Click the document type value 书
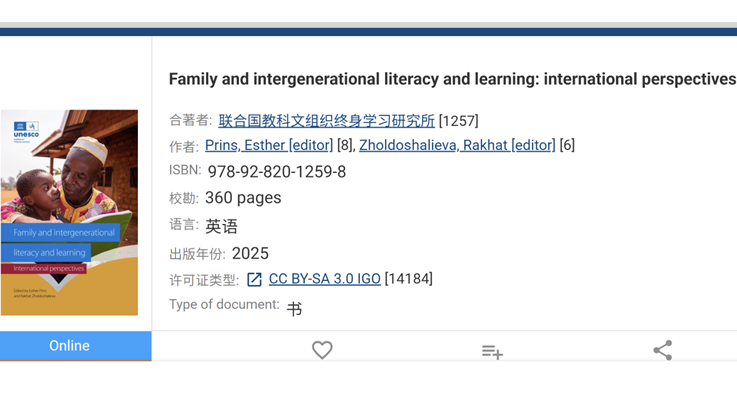Screen dimensions: 737x414 coord(294,309)
